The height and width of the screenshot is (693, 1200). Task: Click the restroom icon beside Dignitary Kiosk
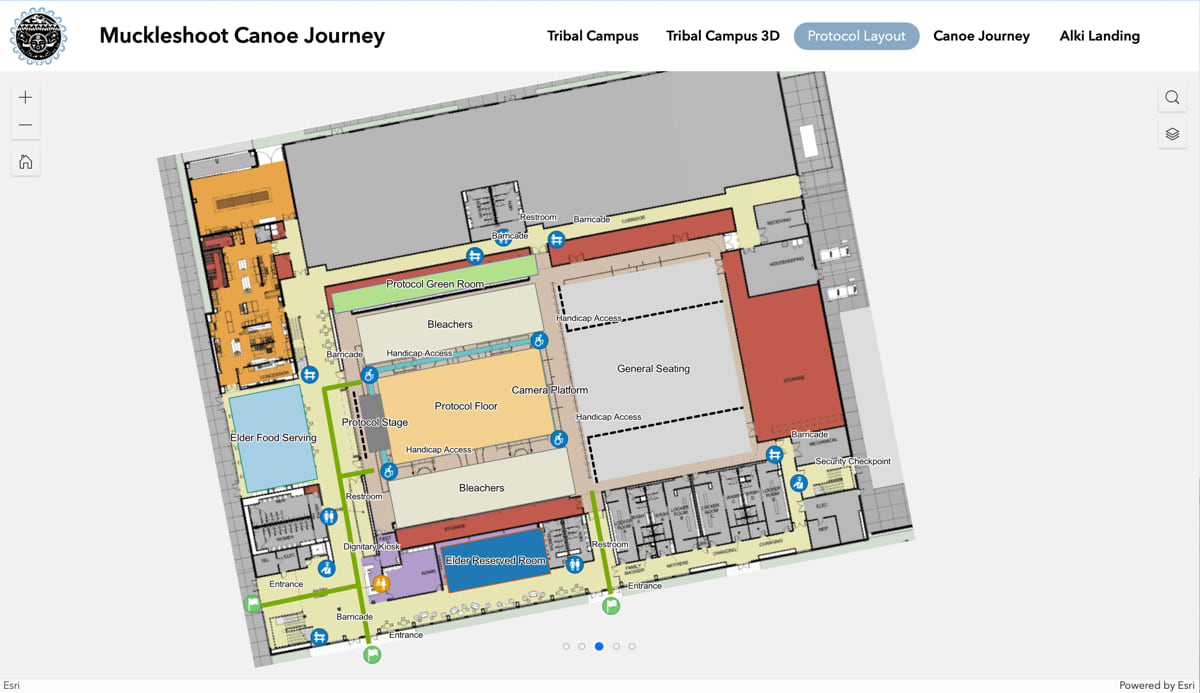click(x=328, y=516)
